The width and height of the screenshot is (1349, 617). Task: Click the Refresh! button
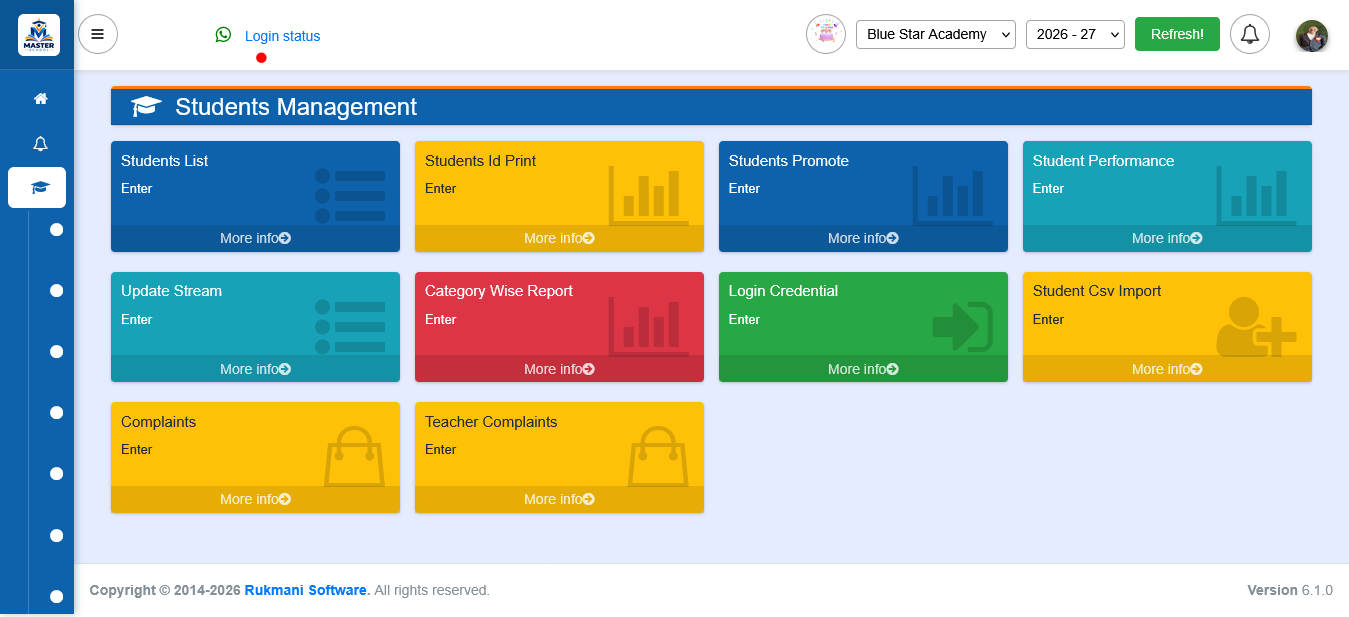(x=1177, y=34)
